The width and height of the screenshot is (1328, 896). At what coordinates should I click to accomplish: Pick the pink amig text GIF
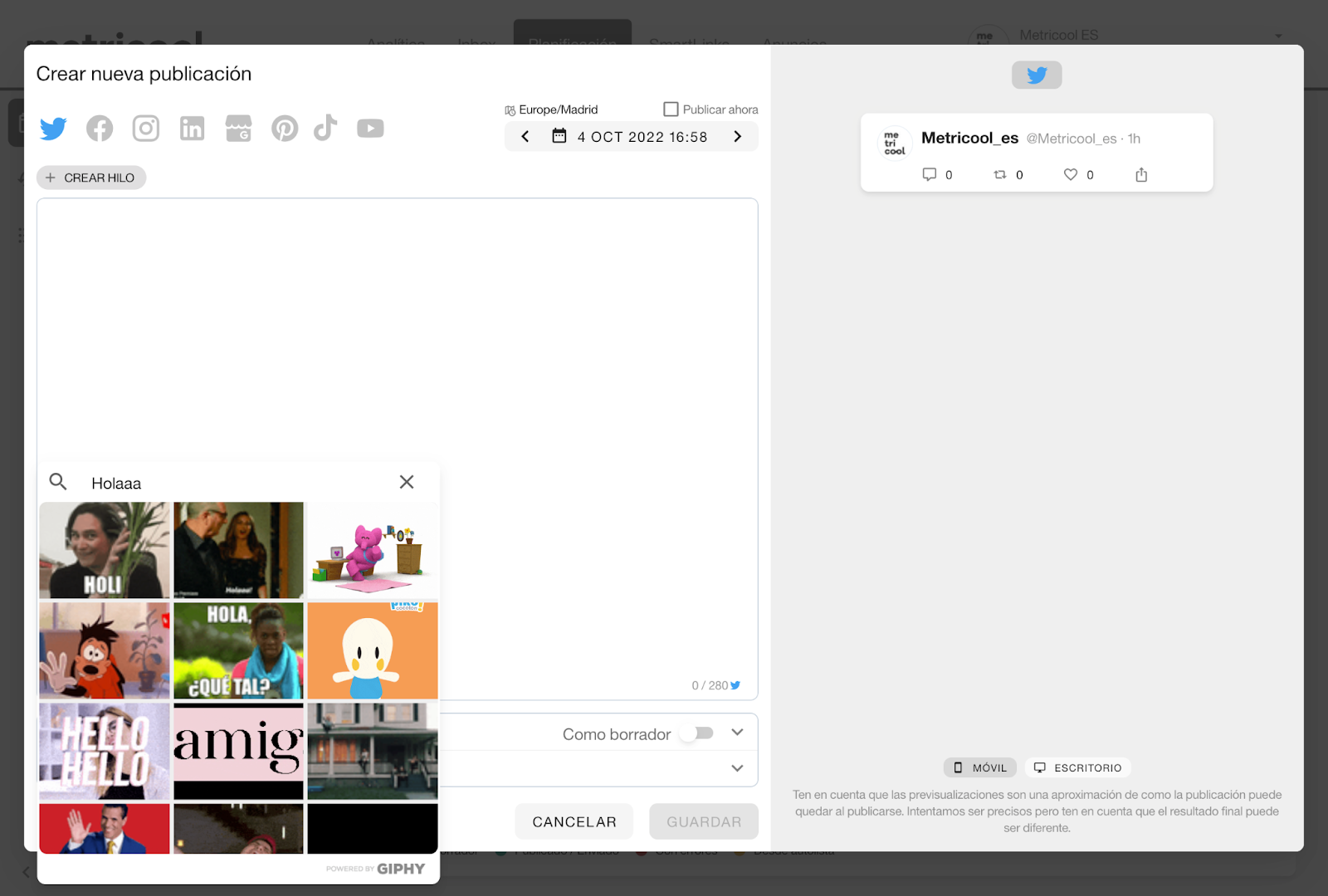click(238, 751)
